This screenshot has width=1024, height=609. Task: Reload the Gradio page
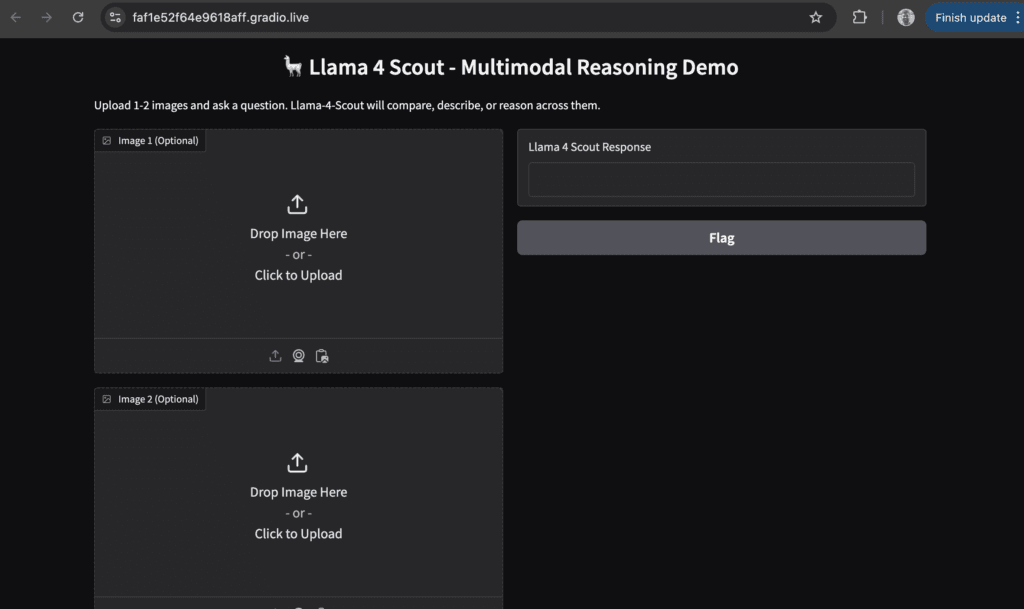click(x=78, y=18)
